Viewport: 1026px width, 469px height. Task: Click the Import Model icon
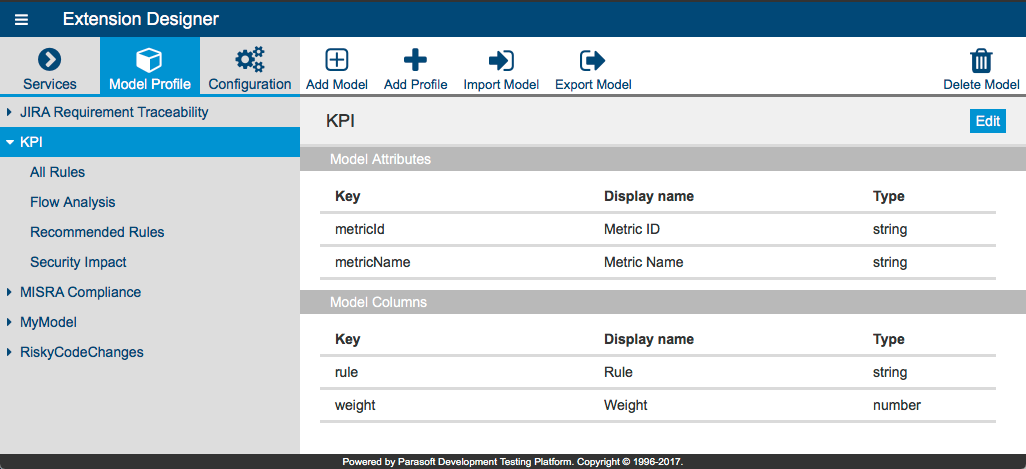501,60
